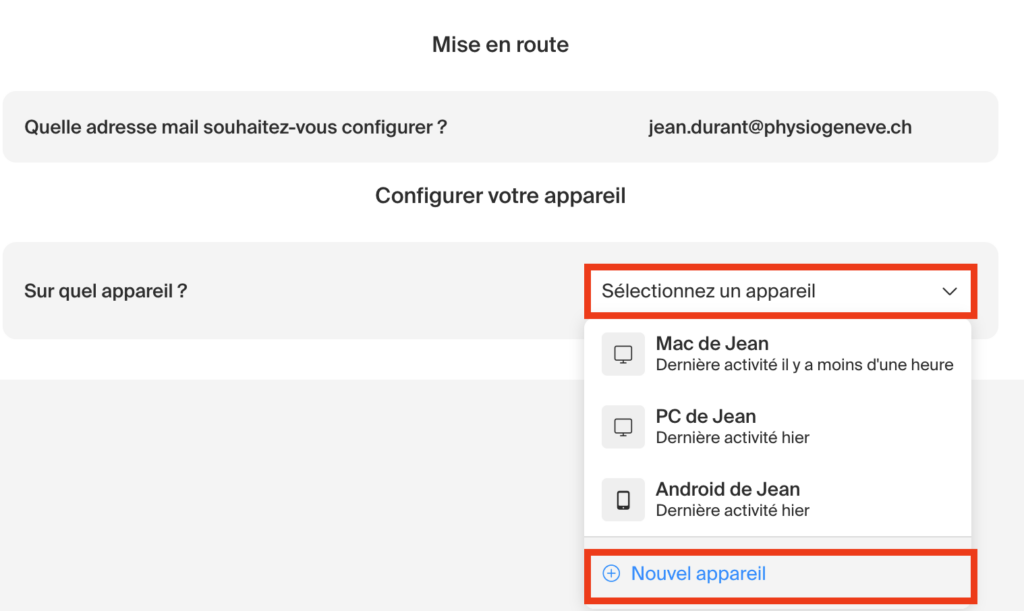Select "Mac de Jean" from the device list
Screen dimensions: 1024x611
712,344
